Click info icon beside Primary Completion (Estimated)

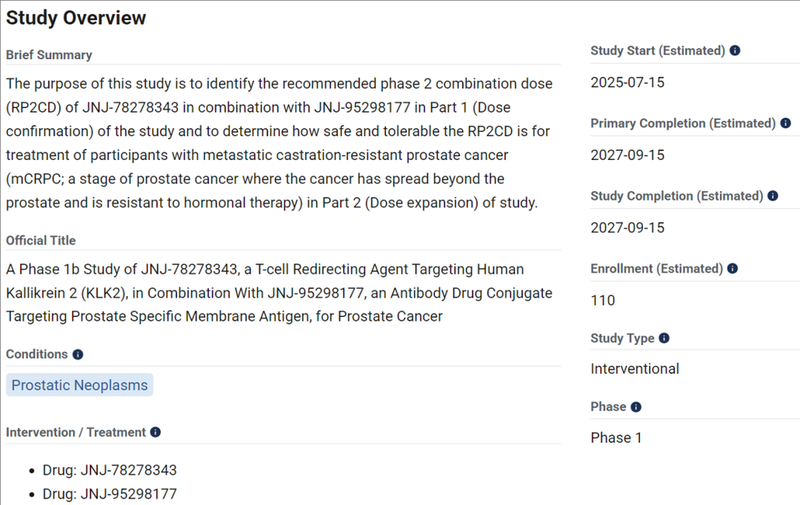[x=786, y=123]
